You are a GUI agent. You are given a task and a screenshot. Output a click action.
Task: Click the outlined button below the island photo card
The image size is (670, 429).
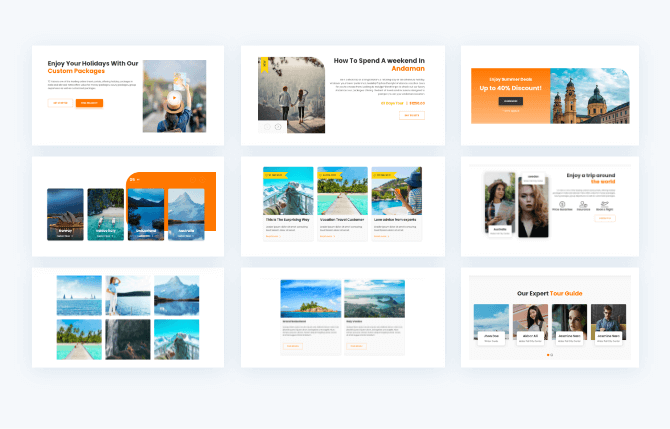click(x=292, y=346)
